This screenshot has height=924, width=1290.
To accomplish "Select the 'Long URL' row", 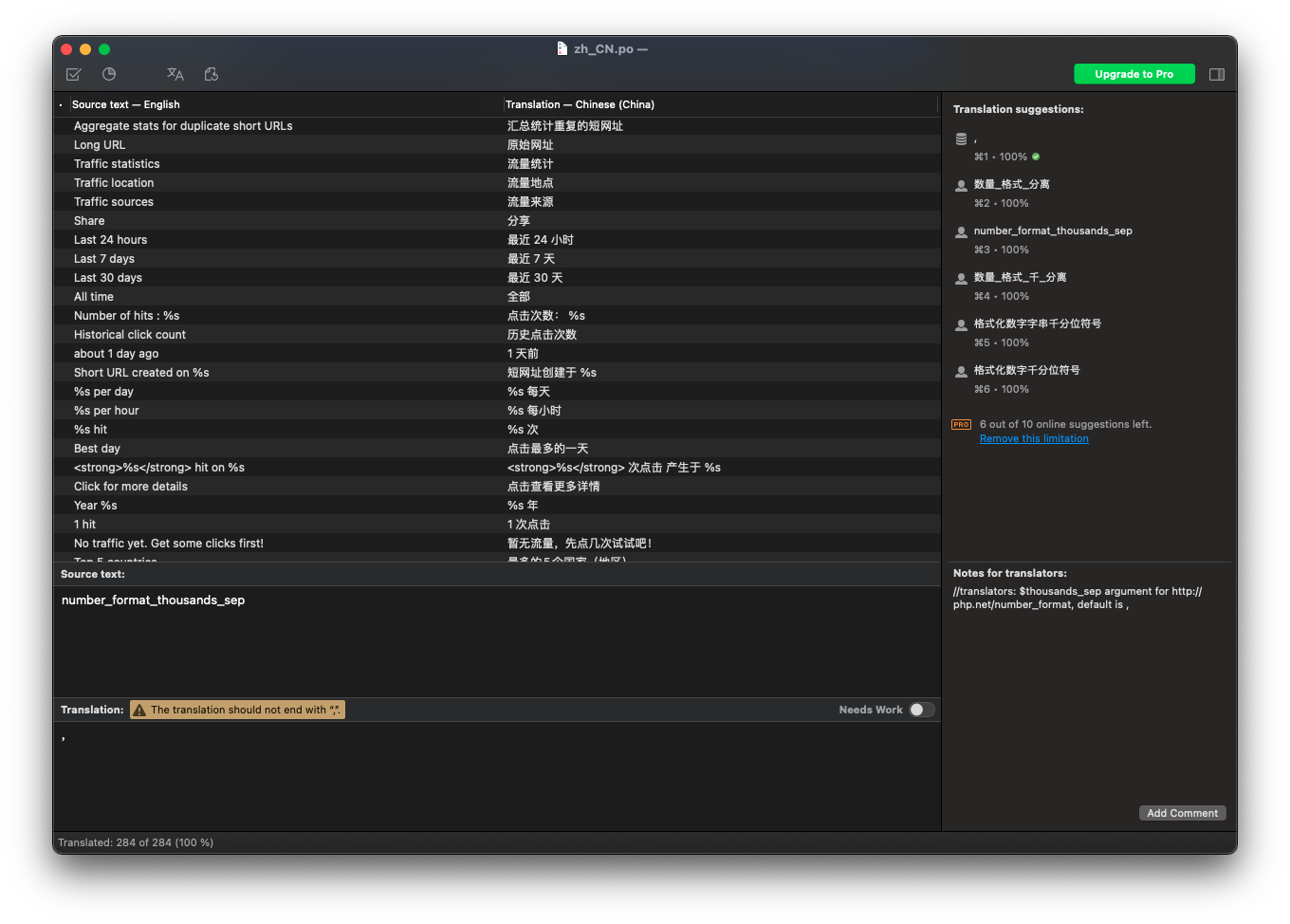I will tap(497, 144).
